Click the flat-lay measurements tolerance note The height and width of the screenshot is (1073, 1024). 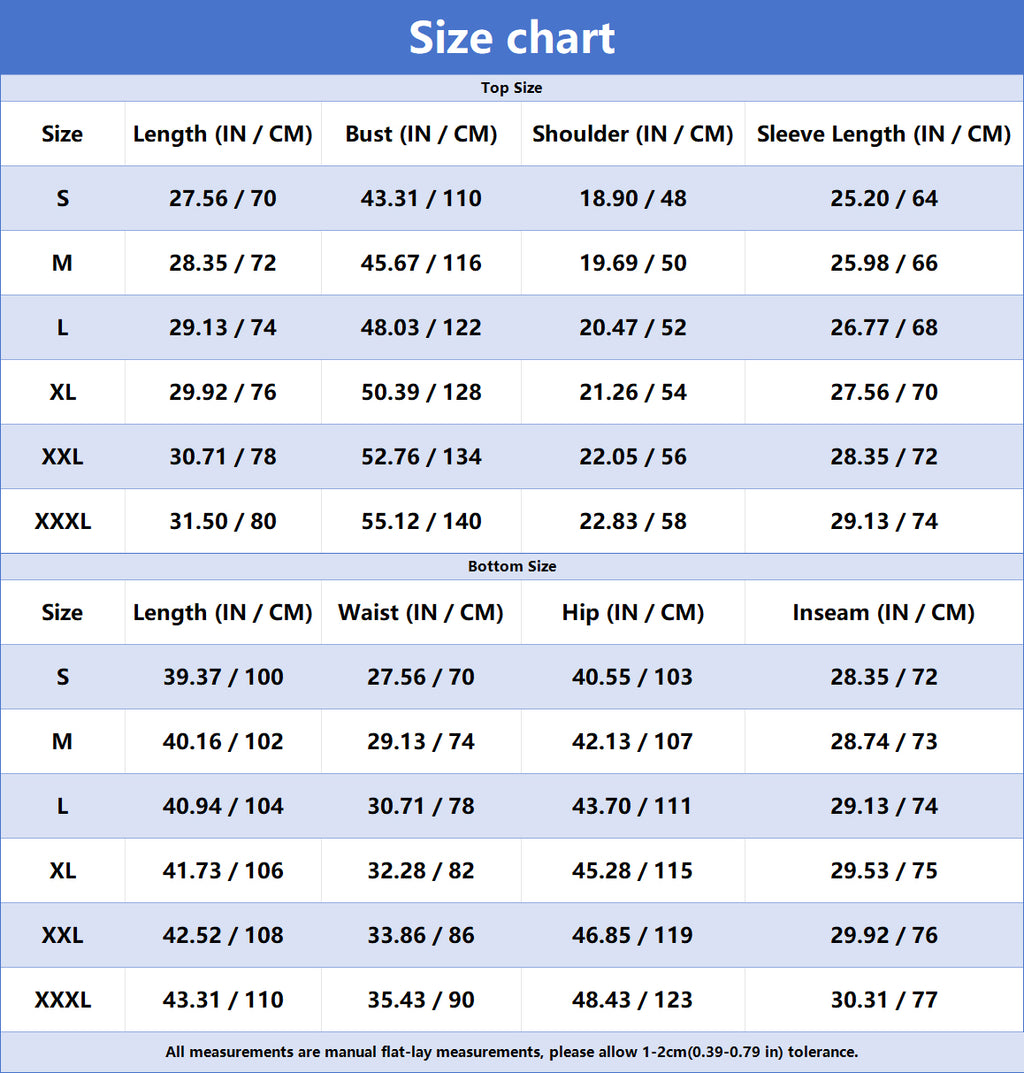click(x=512, y=1052)
